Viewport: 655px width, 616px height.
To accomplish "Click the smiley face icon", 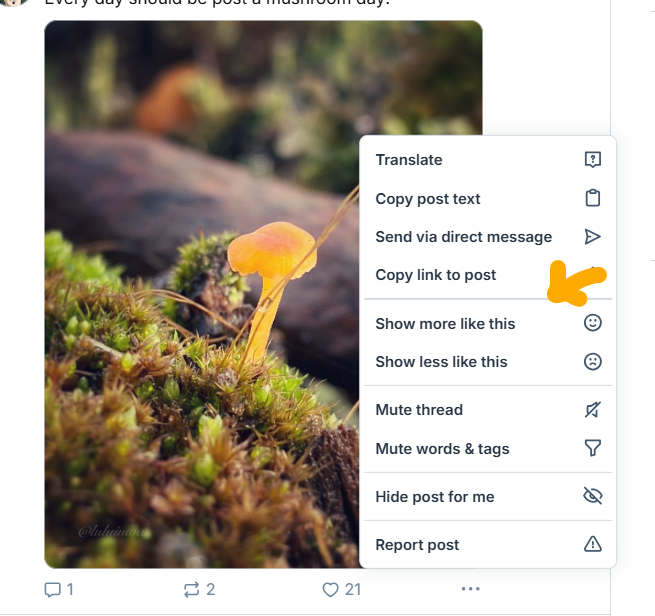I will pyautogui.click(x=592, y=323).
